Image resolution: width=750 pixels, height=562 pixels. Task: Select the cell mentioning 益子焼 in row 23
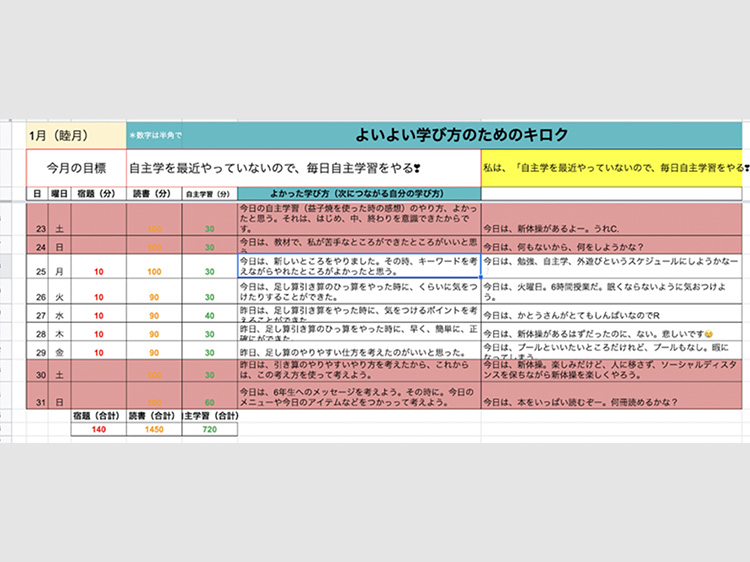click(359, 220)
